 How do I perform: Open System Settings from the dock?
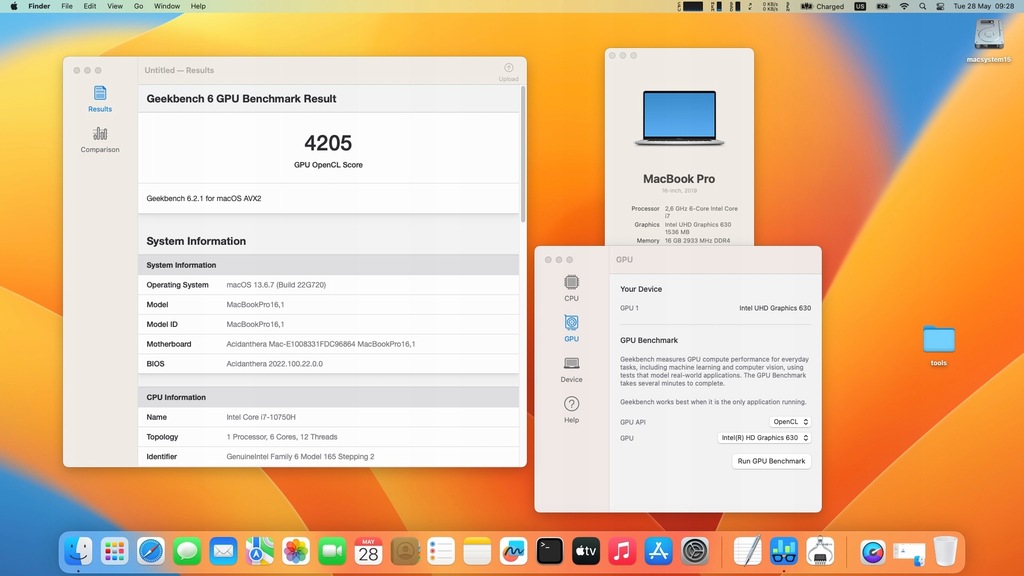695,550
